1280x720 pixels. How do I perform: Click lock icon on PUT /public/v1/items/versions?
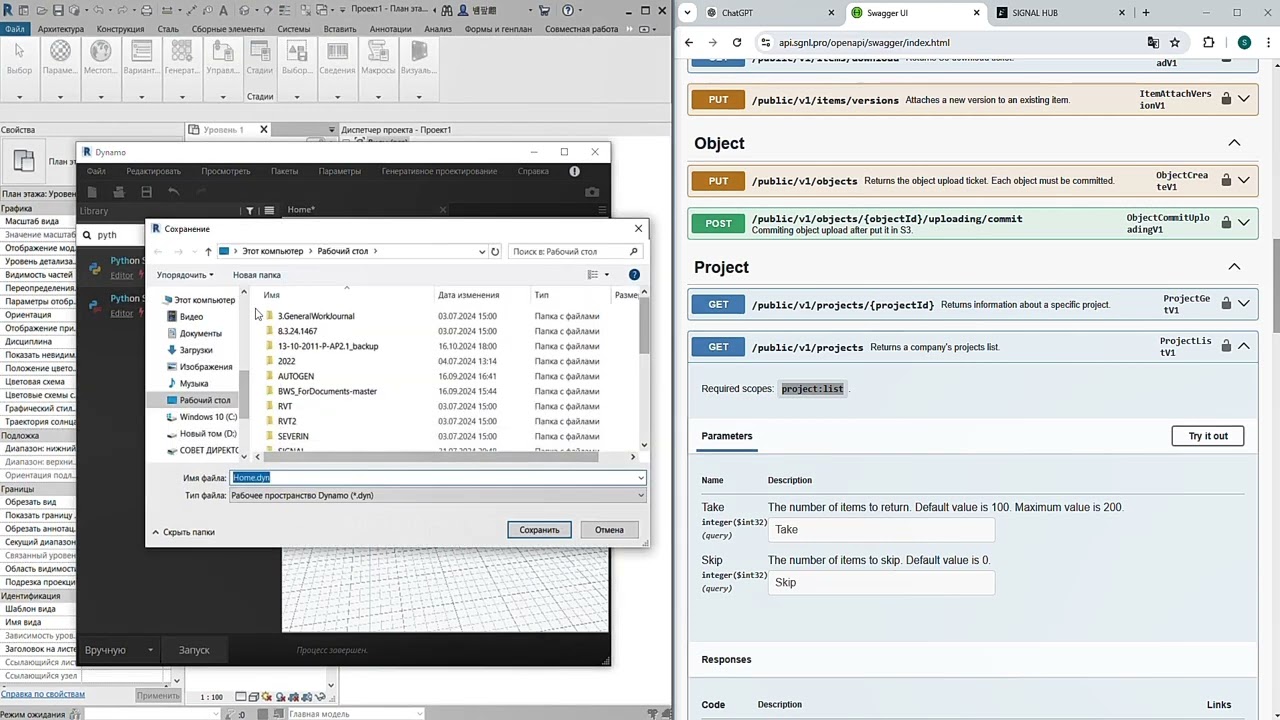(1226, 100)
